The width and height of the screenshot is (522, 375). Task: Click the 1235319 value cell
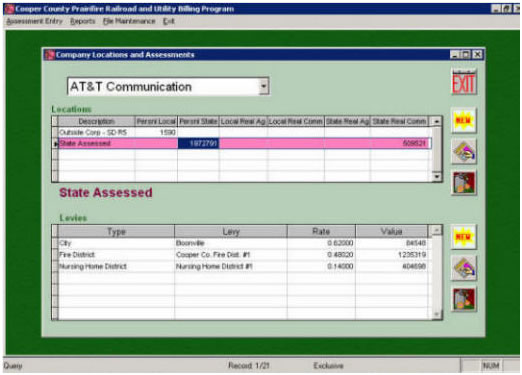[392, 255]
